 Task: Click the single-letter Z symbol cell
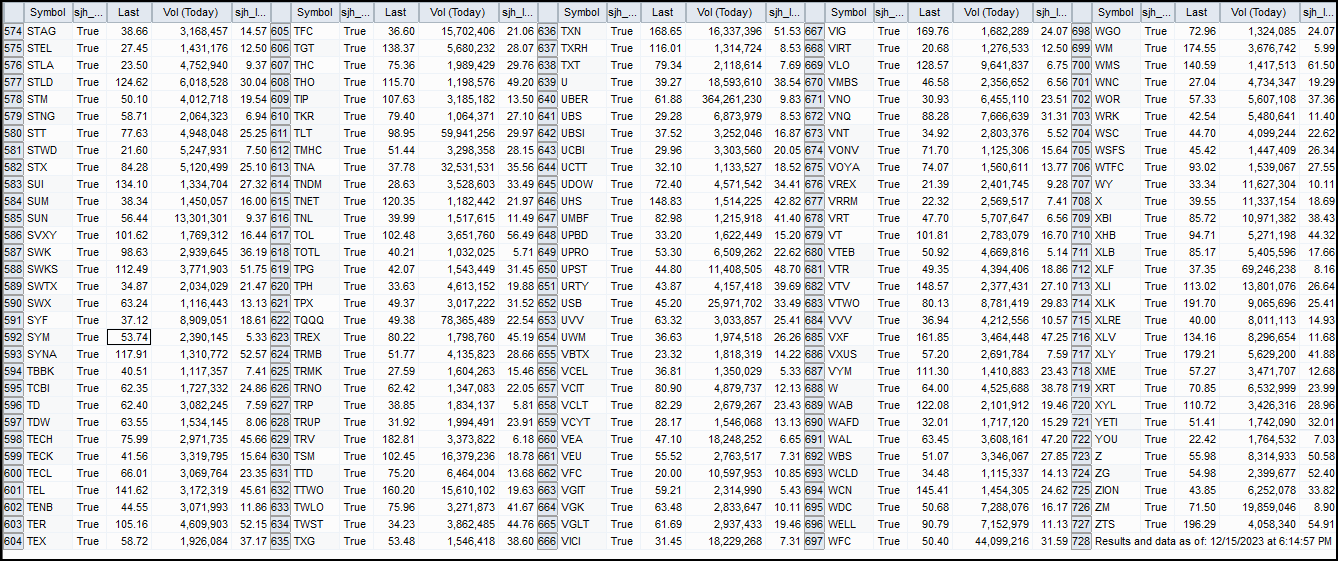click(1117, 456)
